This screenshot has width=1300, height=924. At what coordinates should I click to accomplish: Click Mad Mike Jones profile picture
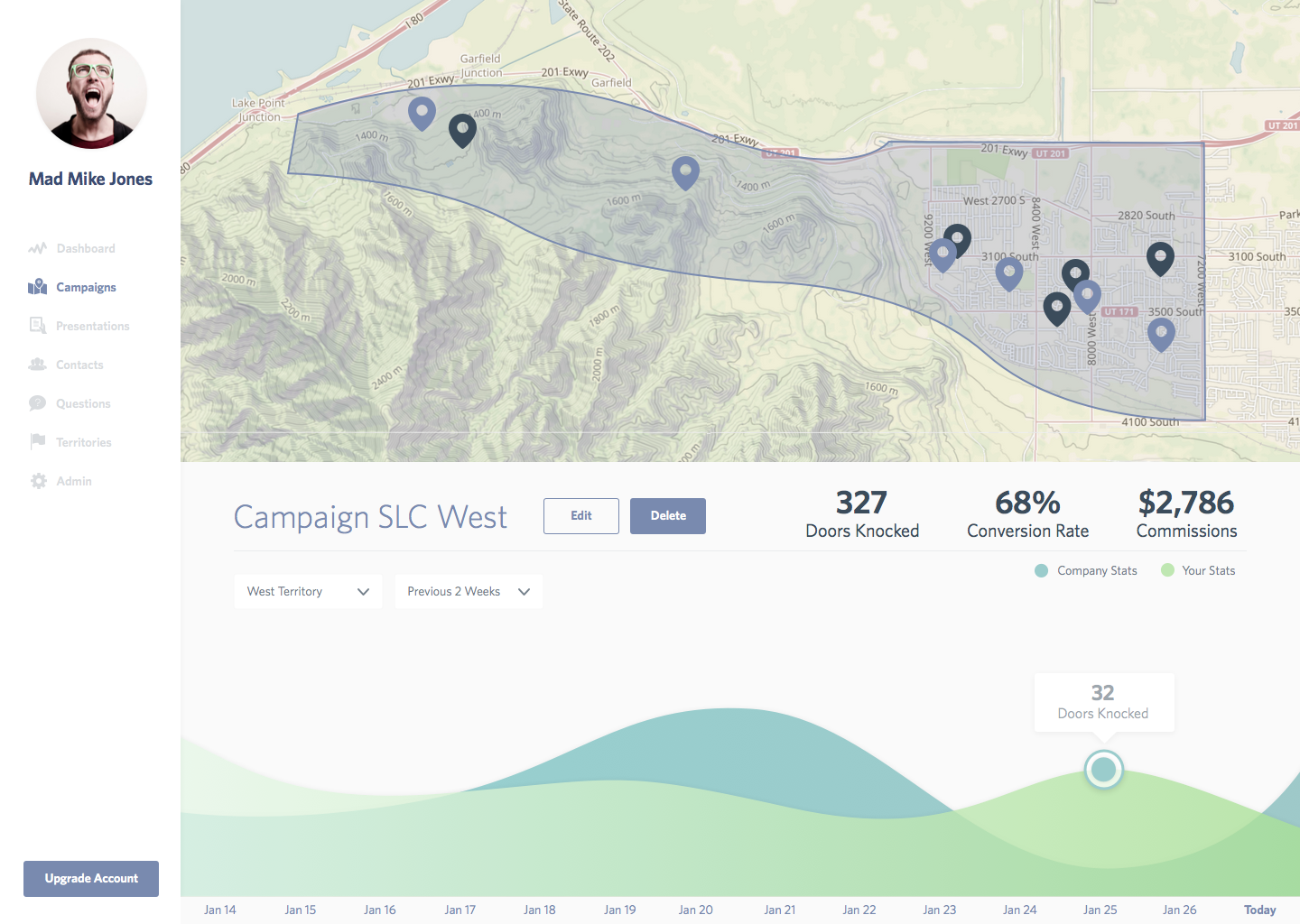point(90,93)
